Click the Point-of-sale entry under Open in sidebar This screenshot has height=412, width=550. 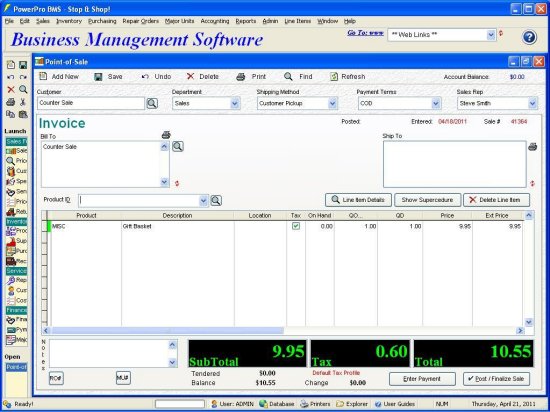pos(16,367)
